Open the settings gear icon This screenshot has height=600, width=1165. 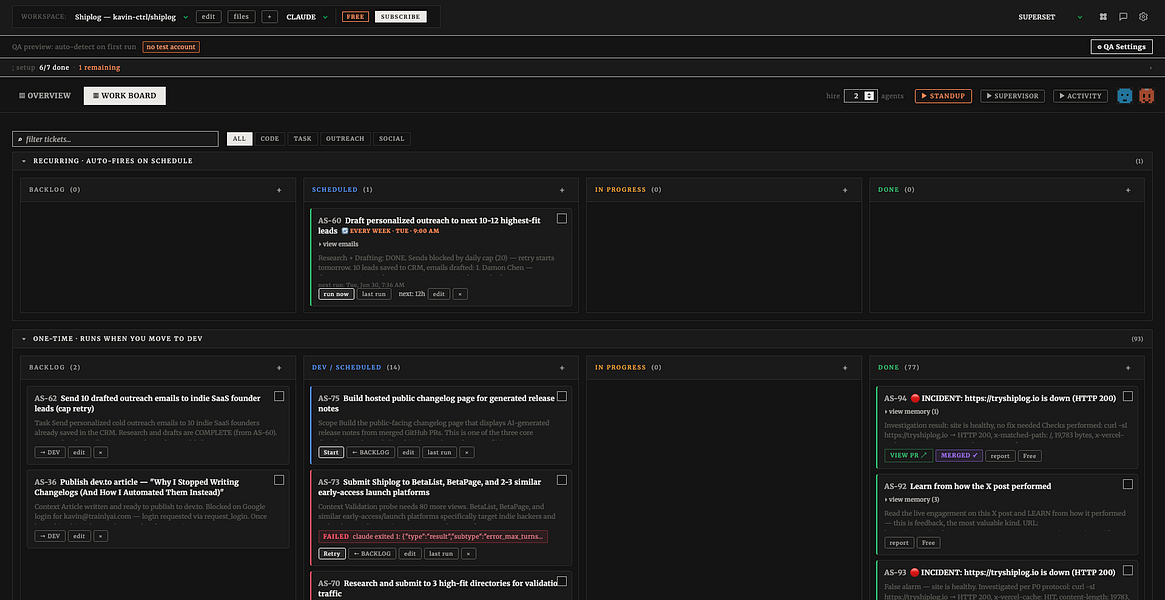(x=1143, y=16)
